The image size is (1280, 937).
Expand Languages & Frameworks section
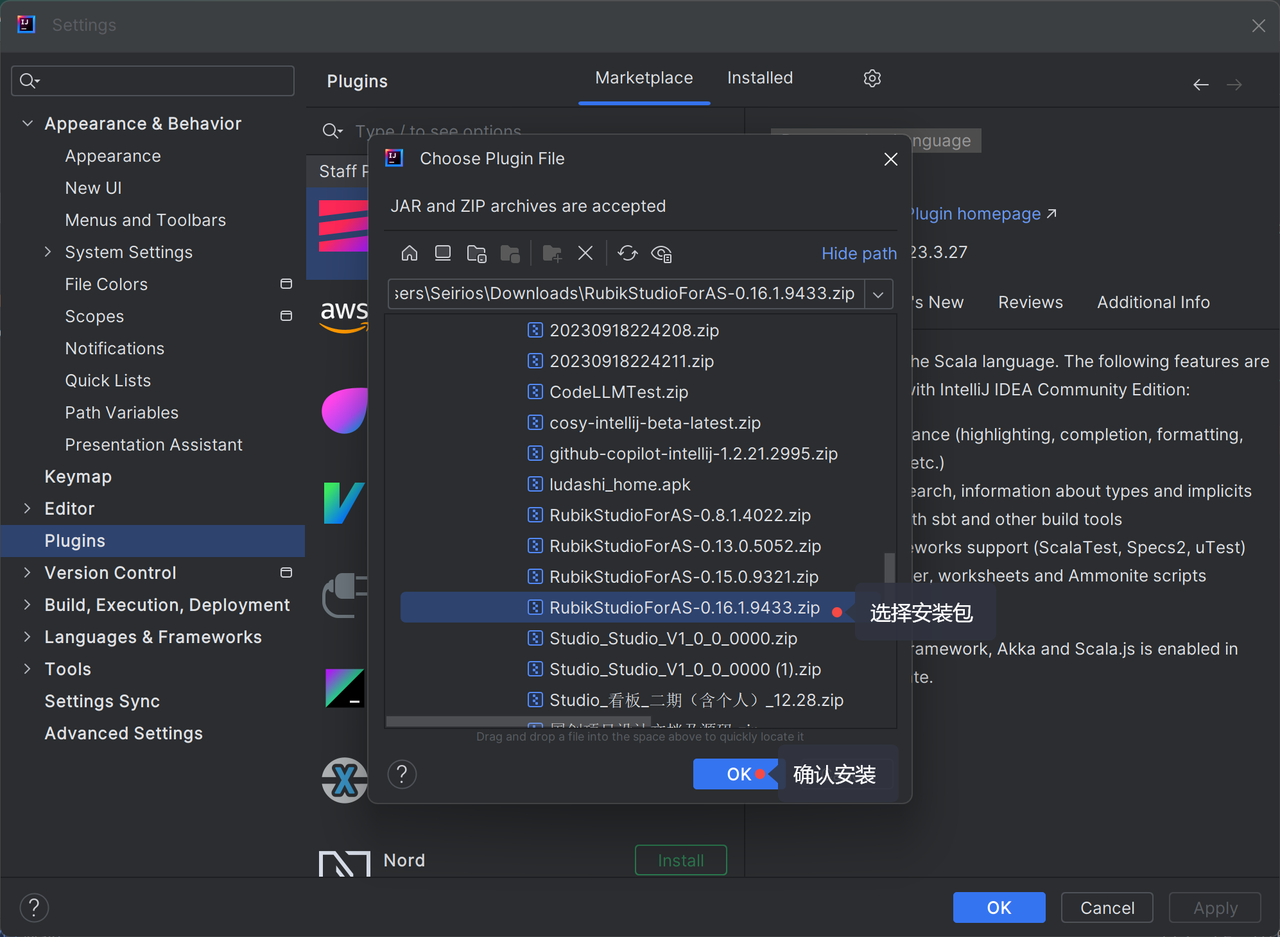click(28, 637)
